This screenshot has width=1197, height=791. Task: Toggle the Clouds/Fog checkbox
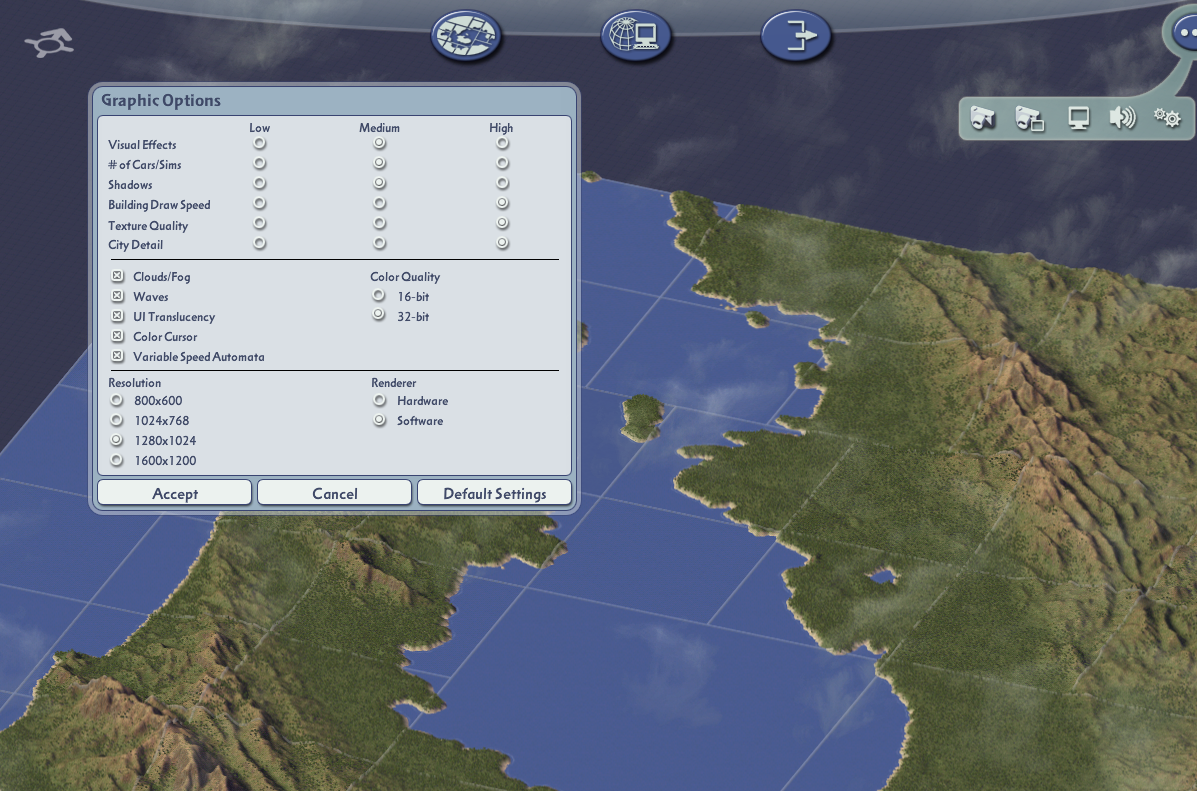pos(118,276)
